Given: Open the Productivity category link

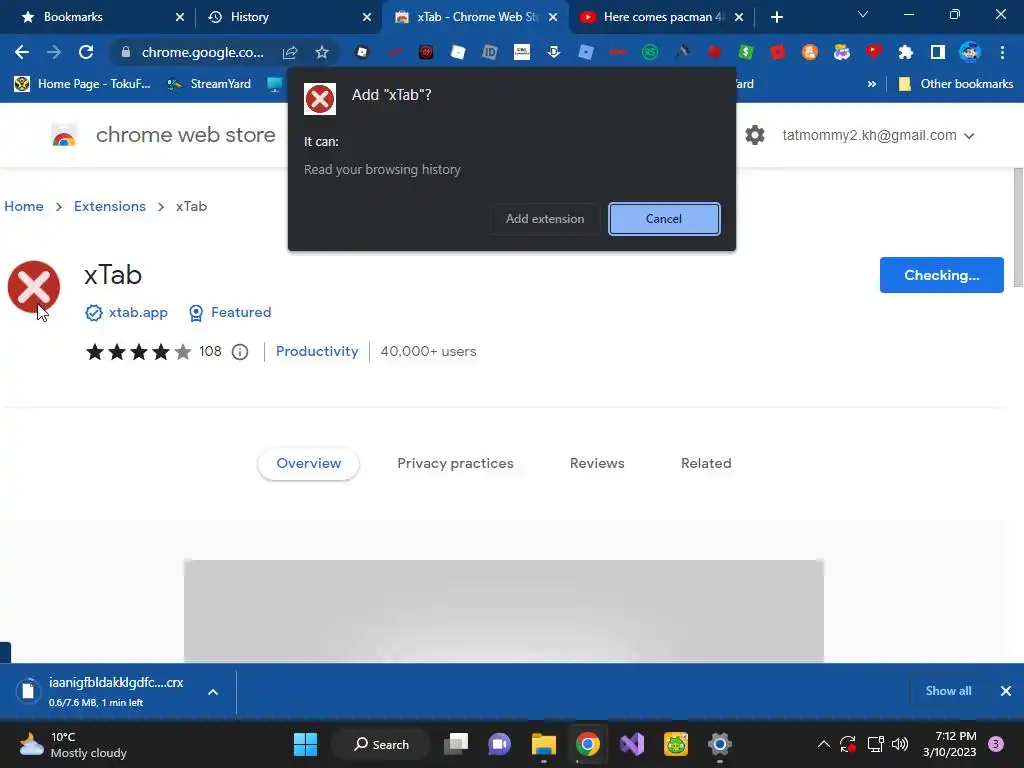Looking at the screenshot, I should (317, 351).
